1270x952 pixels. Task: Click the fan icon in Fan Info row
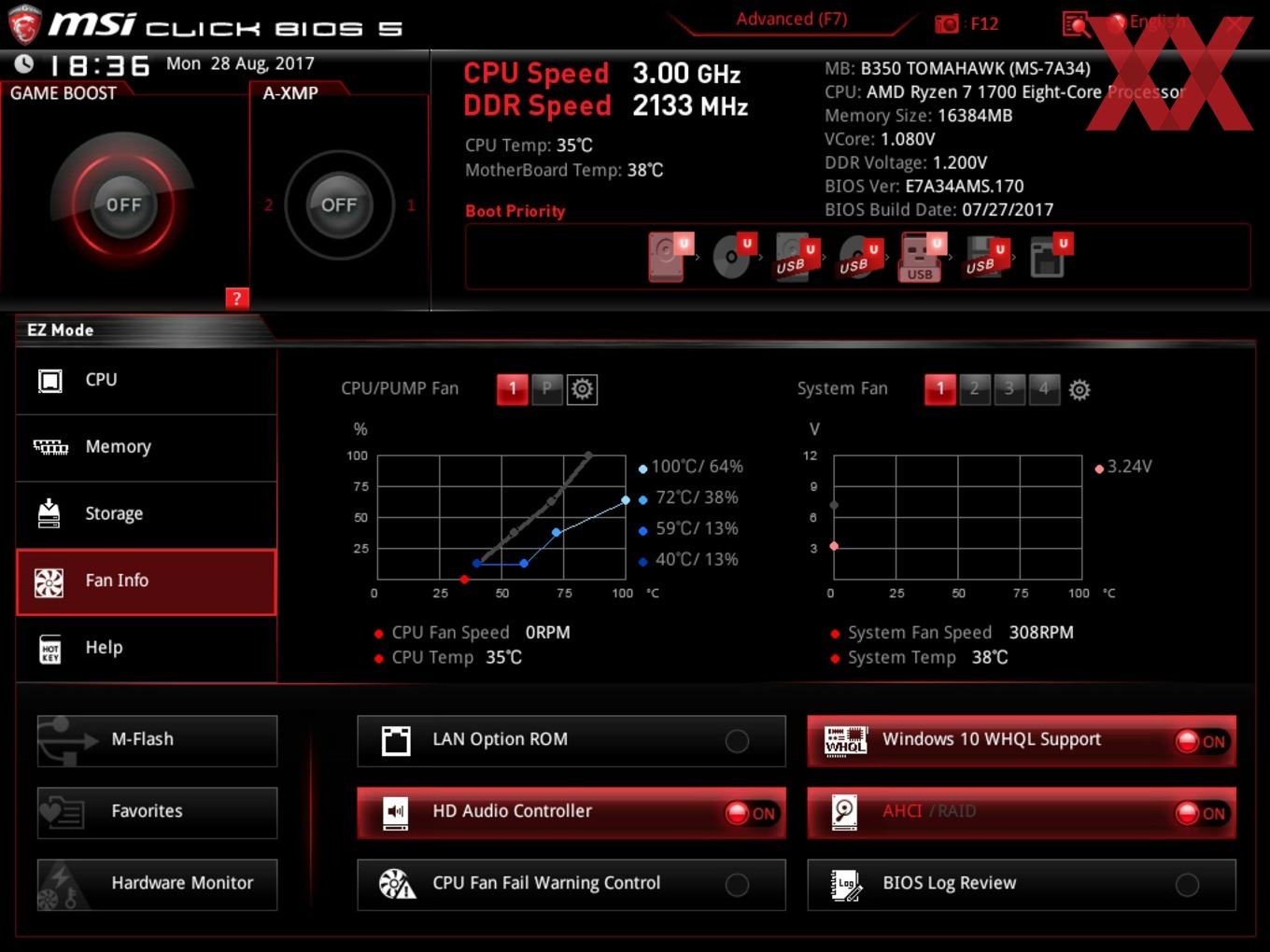click(49, 582)
